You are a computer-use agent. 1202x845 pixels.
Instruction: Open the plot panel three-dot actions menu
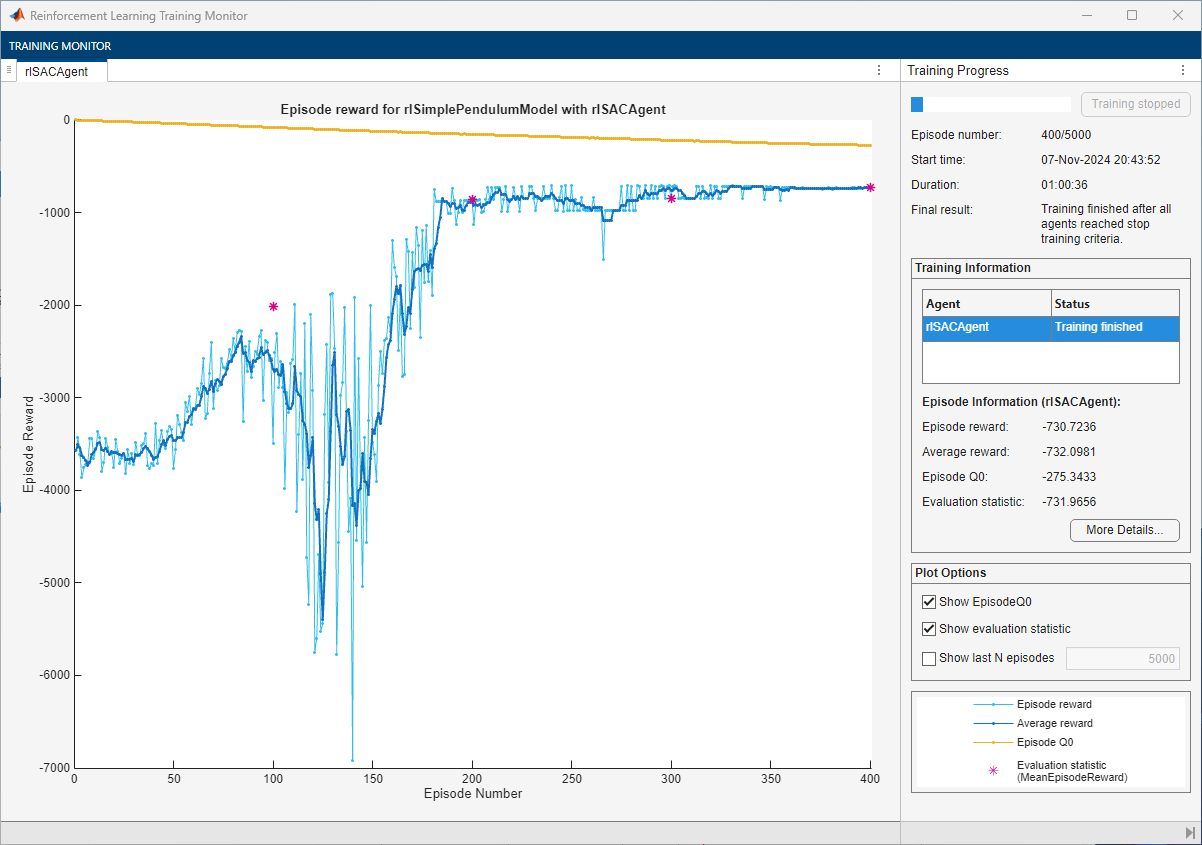878,70
